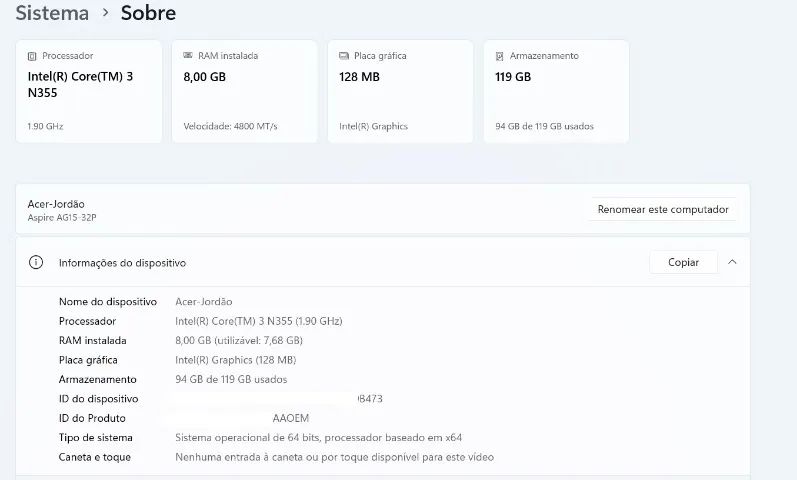Select Intel(R) Graphics (128 MB) value
The height and width of the screenshot is (480, 797).
(x=236, y=360)
